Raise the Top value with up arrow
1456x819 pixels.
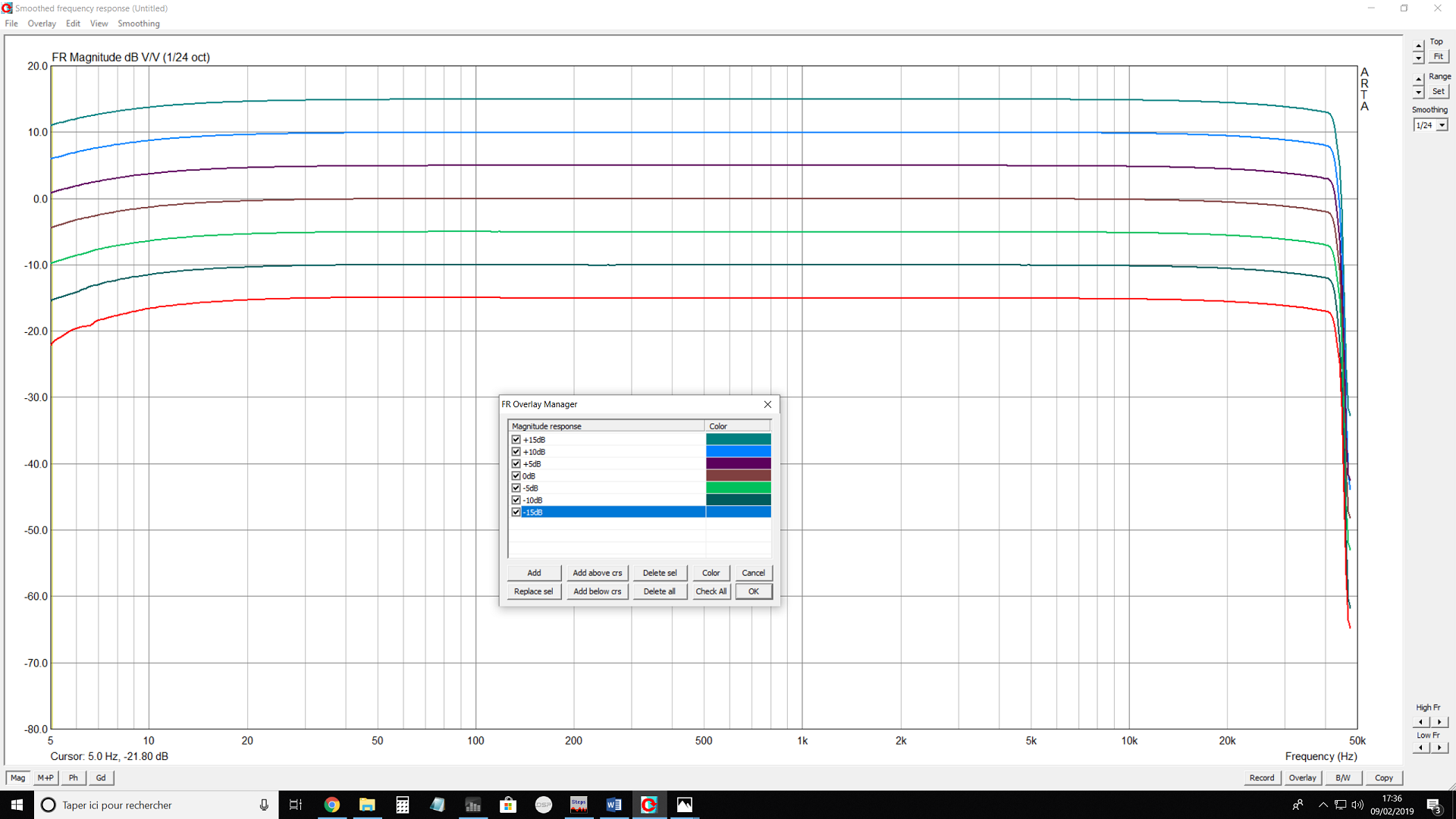coord(1418,45)
